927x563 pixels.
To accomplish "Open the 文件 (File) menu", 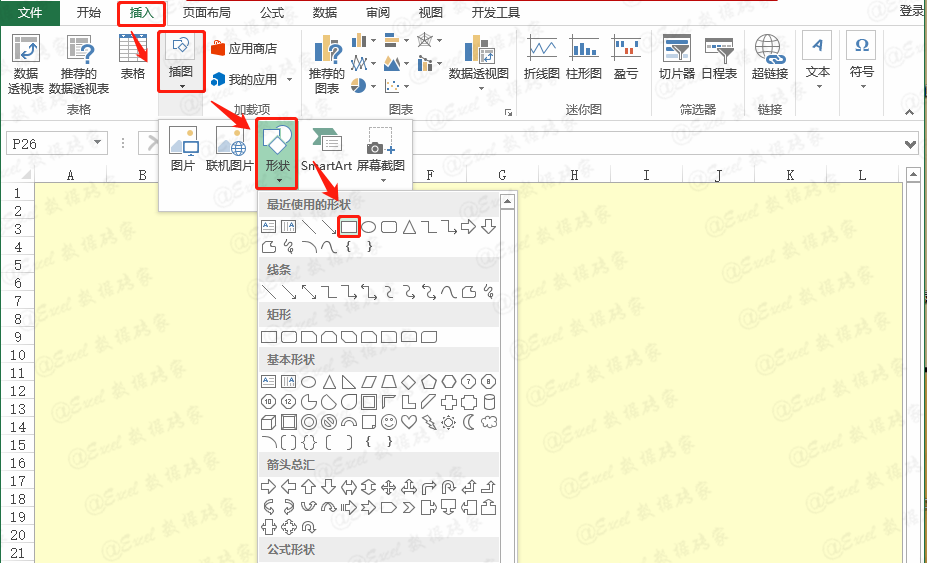I will click(30, 12).
